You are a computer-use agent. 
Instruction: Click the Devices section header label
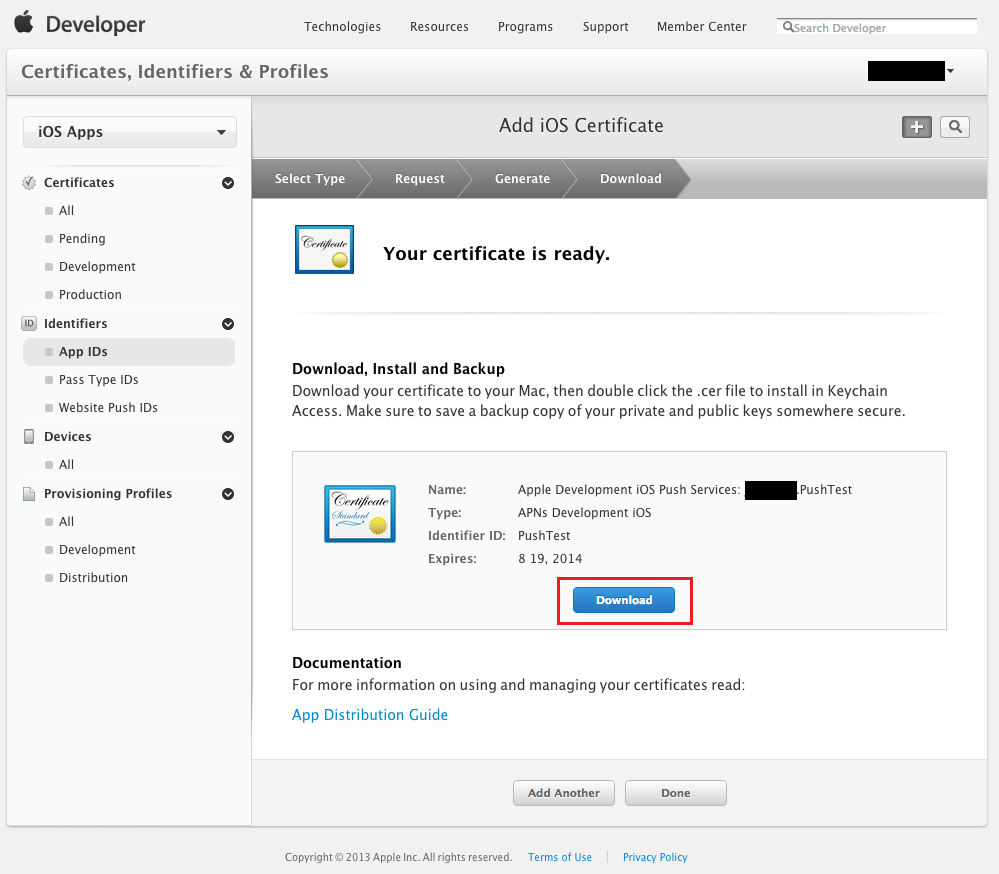point(68,437)
